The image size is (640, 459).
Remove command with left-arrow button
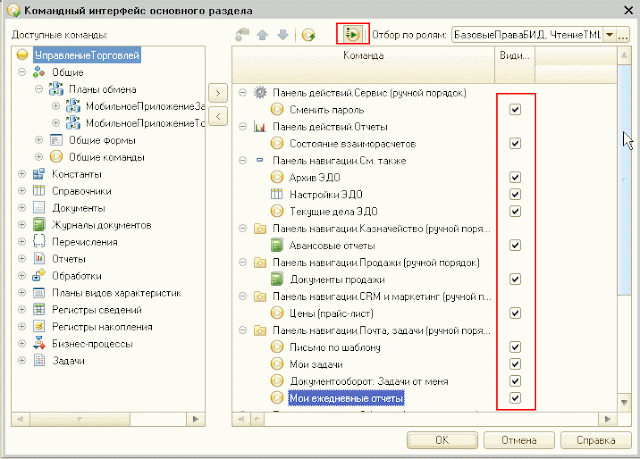point(218,117)
